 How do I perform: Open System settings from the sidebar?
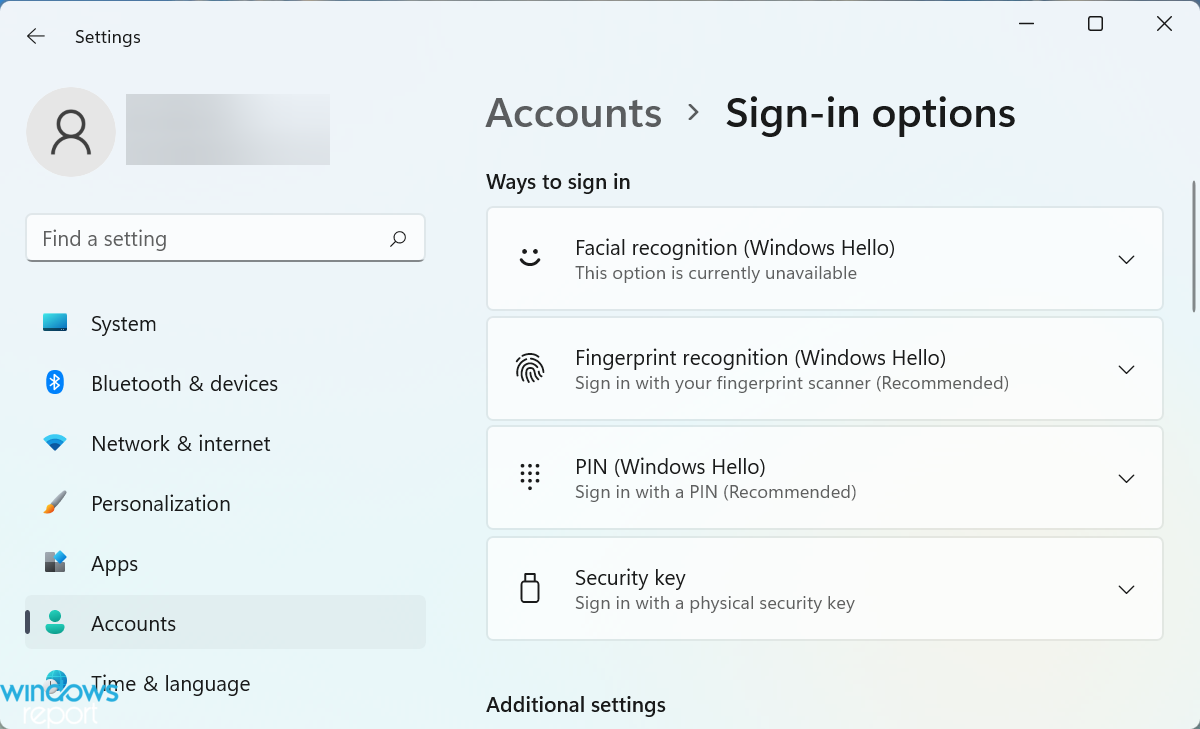[x=123, y=323]
